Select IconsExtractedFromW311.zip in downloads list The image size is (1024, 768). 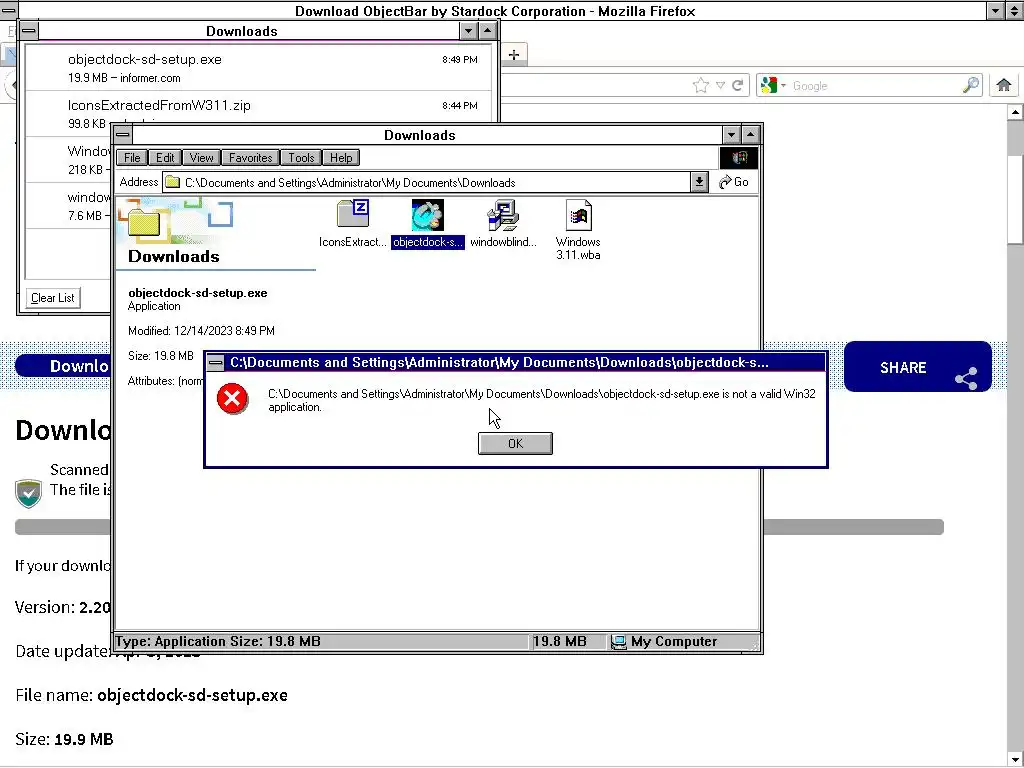(x=258, y=108)
